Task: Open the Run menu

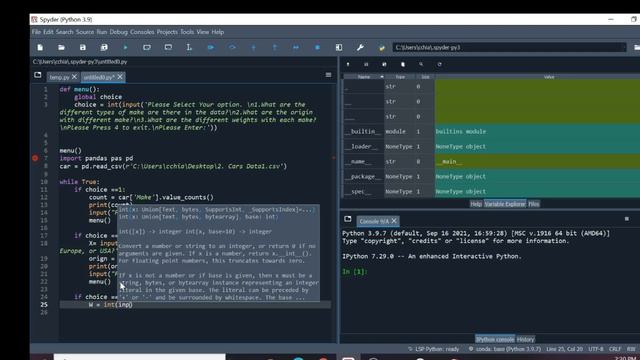Action: coord(102,32)
